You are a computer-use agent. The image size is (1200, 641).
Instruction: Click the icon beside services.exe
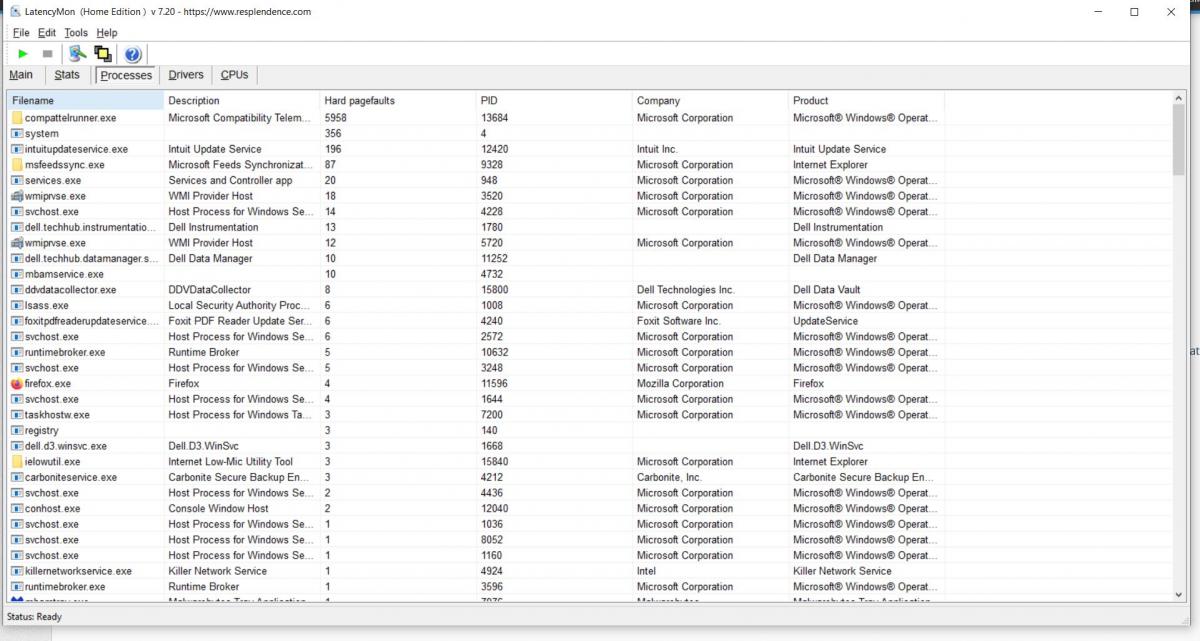pyautogui.click(x=17, y=181)
